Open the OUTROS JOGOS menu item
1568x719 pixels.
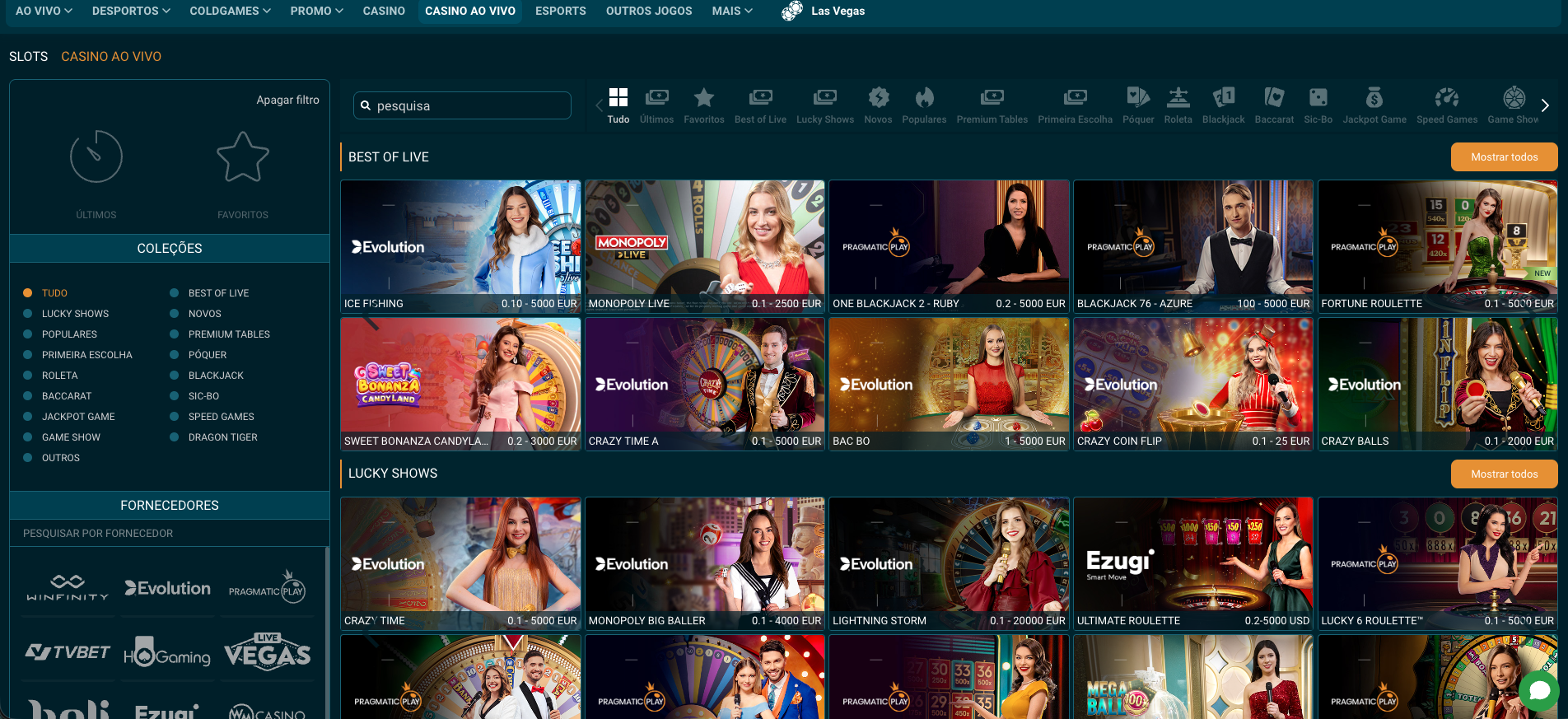(x=649, y=11)
